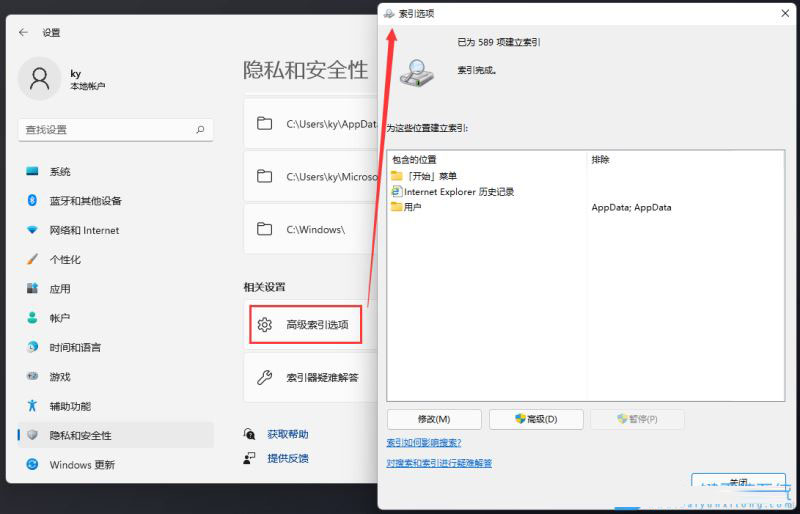Image resolution: width=800 pixels, height=514 pixels.
Task: Open the 对搜索和索引进行疑难解答 link
Action: pyautogui.click(x=439, y=463)
